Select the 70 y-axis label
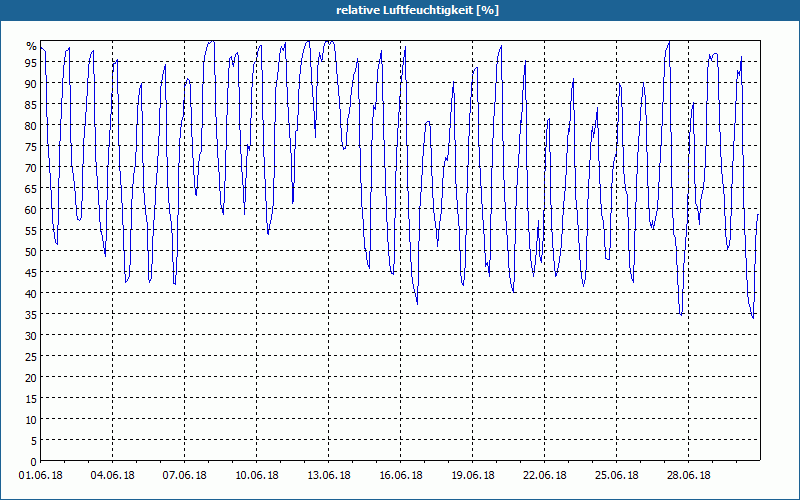The height and width of the screenshot is (500, 800). pyautogui.click(x=32, y=167)
